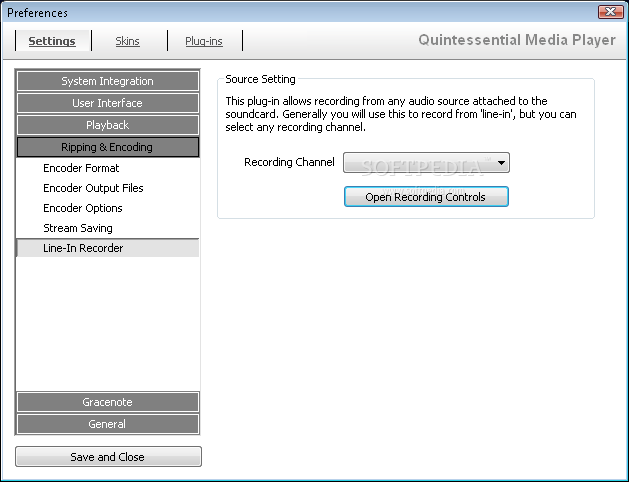Select Encoder Output Files item
This screenshot has height=482, width=629.
(108, 188)
